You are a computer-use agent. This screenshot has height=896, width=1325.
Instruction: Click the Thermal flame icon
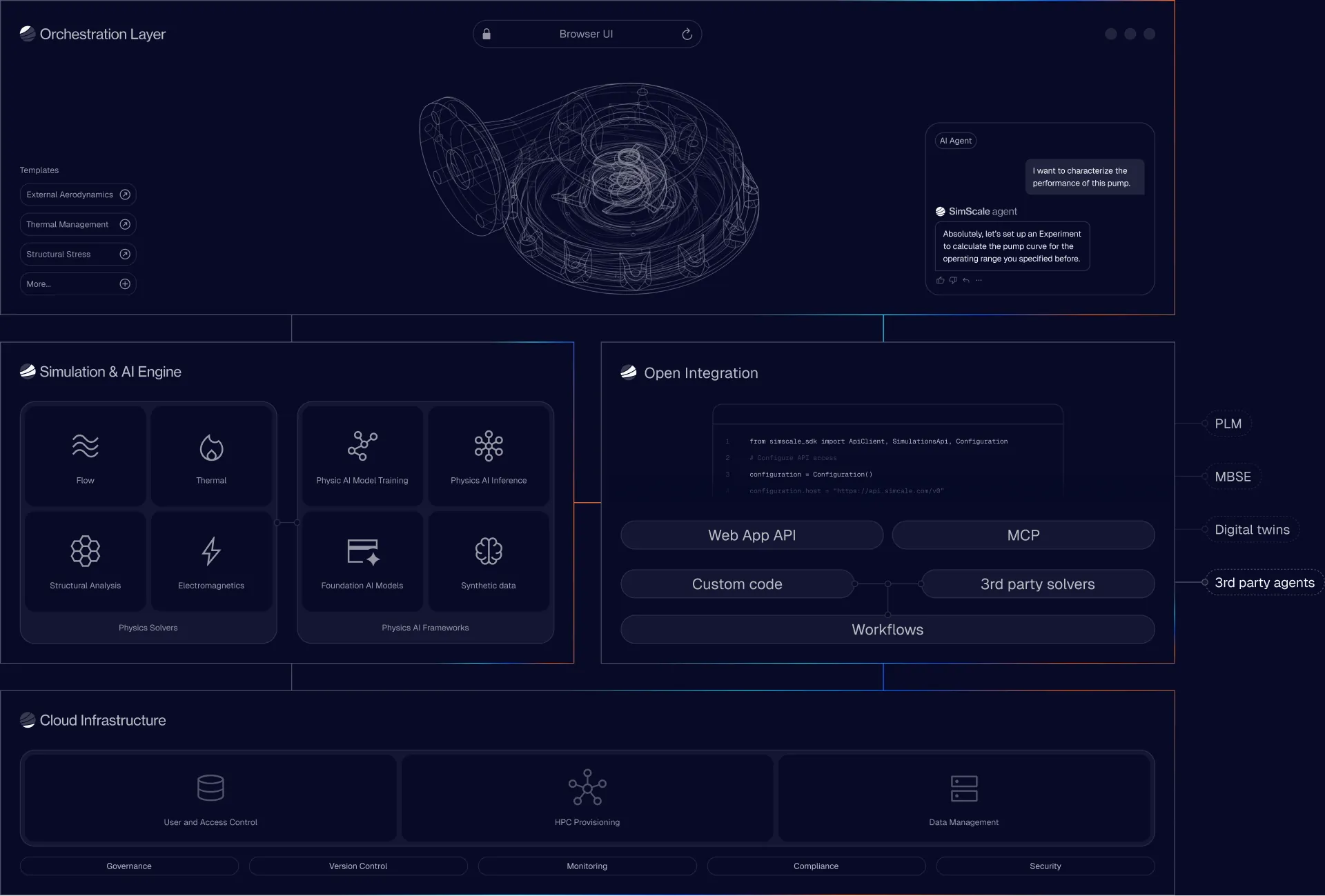click(x=211, y=447)
